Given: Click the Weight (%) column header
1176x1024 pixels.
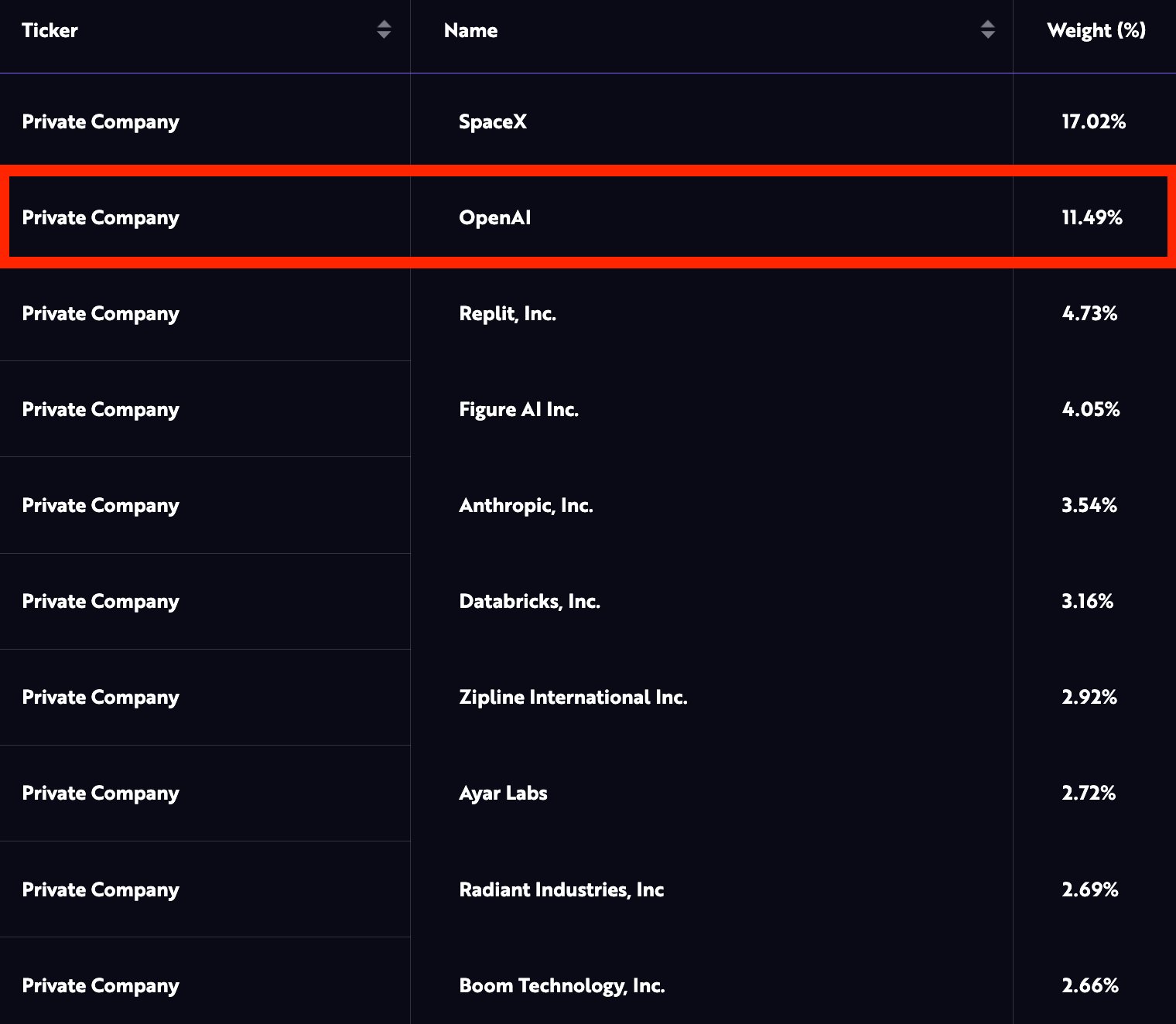Looking at the screenshot, I should coord(1096,31).
